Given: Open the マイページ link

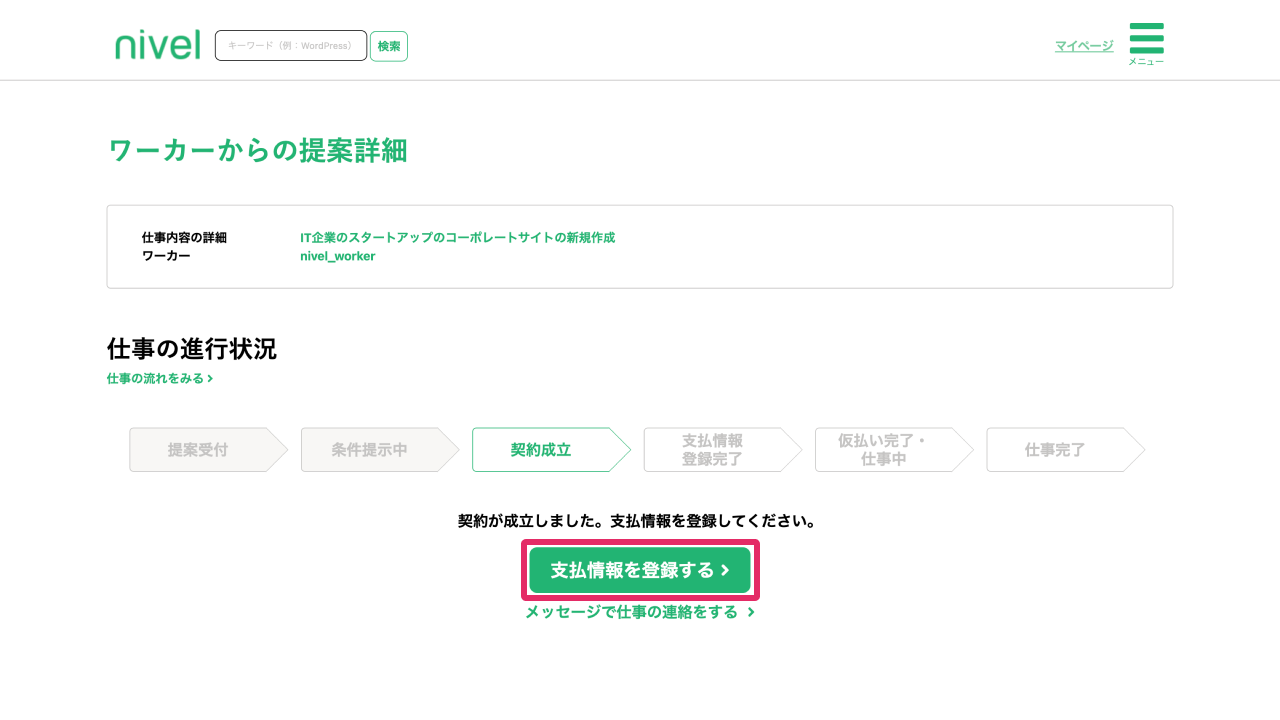Looking at the screenshot, I should click(x=1084, y=46).
